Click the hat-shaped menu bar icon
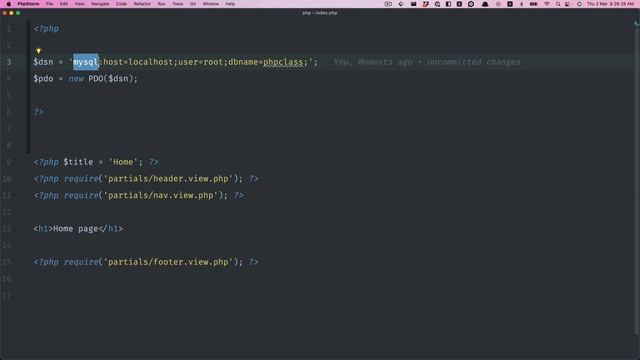Image resolution: width=640 pixels, height=360 pixels. [485, 4]
